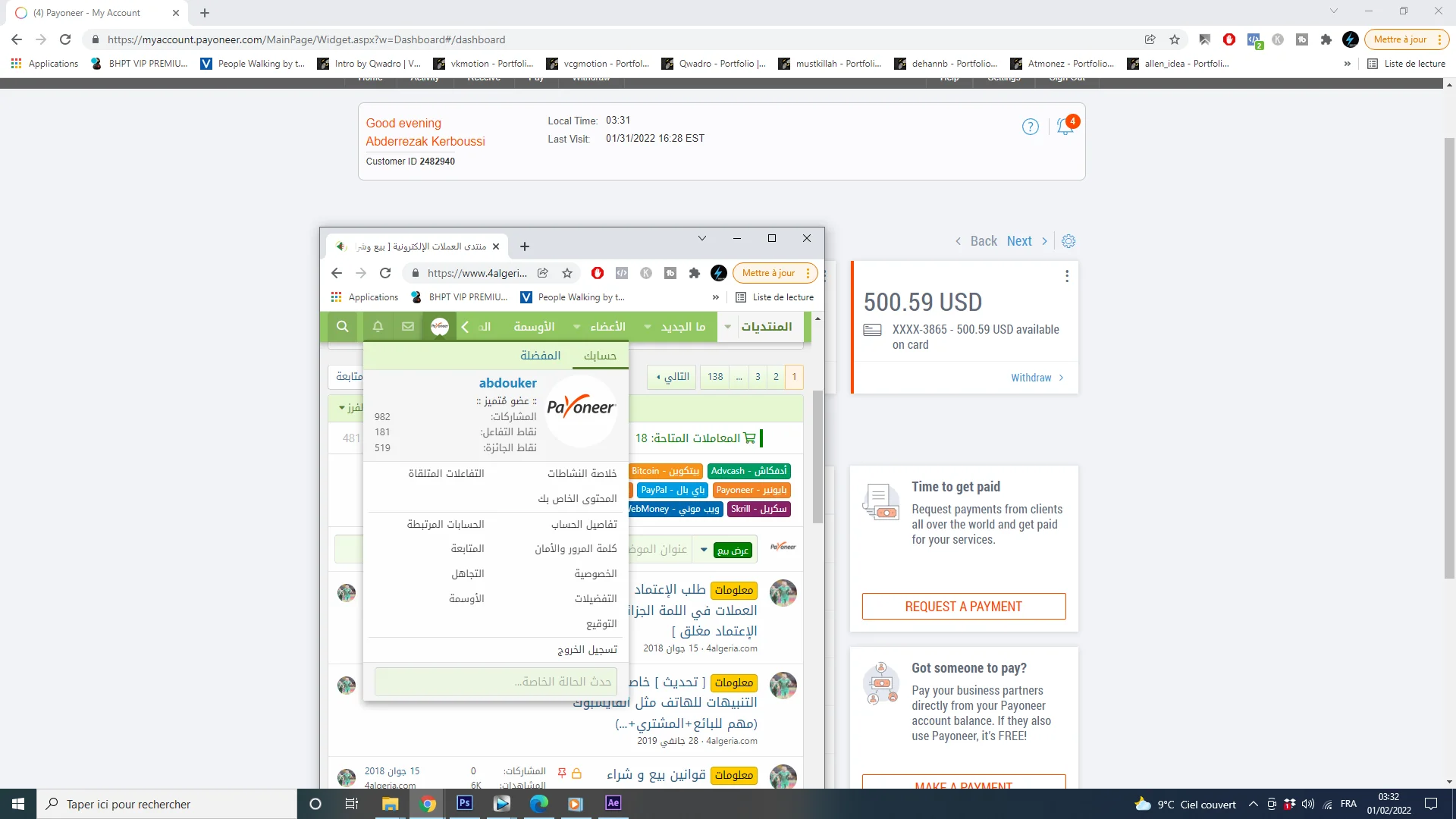
Task: Click the Payoneer help question-mark icon
Action: click(1030, 127)
